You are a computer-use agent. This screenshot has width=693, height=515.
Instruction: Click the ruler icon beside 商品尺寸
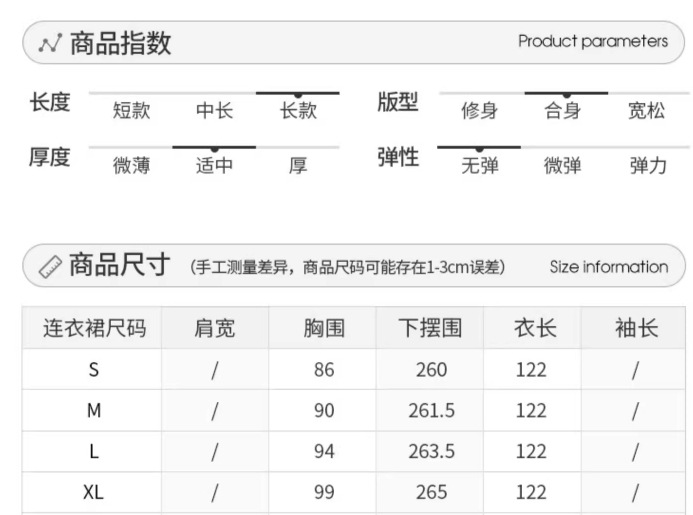pyautogui.click(x=50, y=266)
